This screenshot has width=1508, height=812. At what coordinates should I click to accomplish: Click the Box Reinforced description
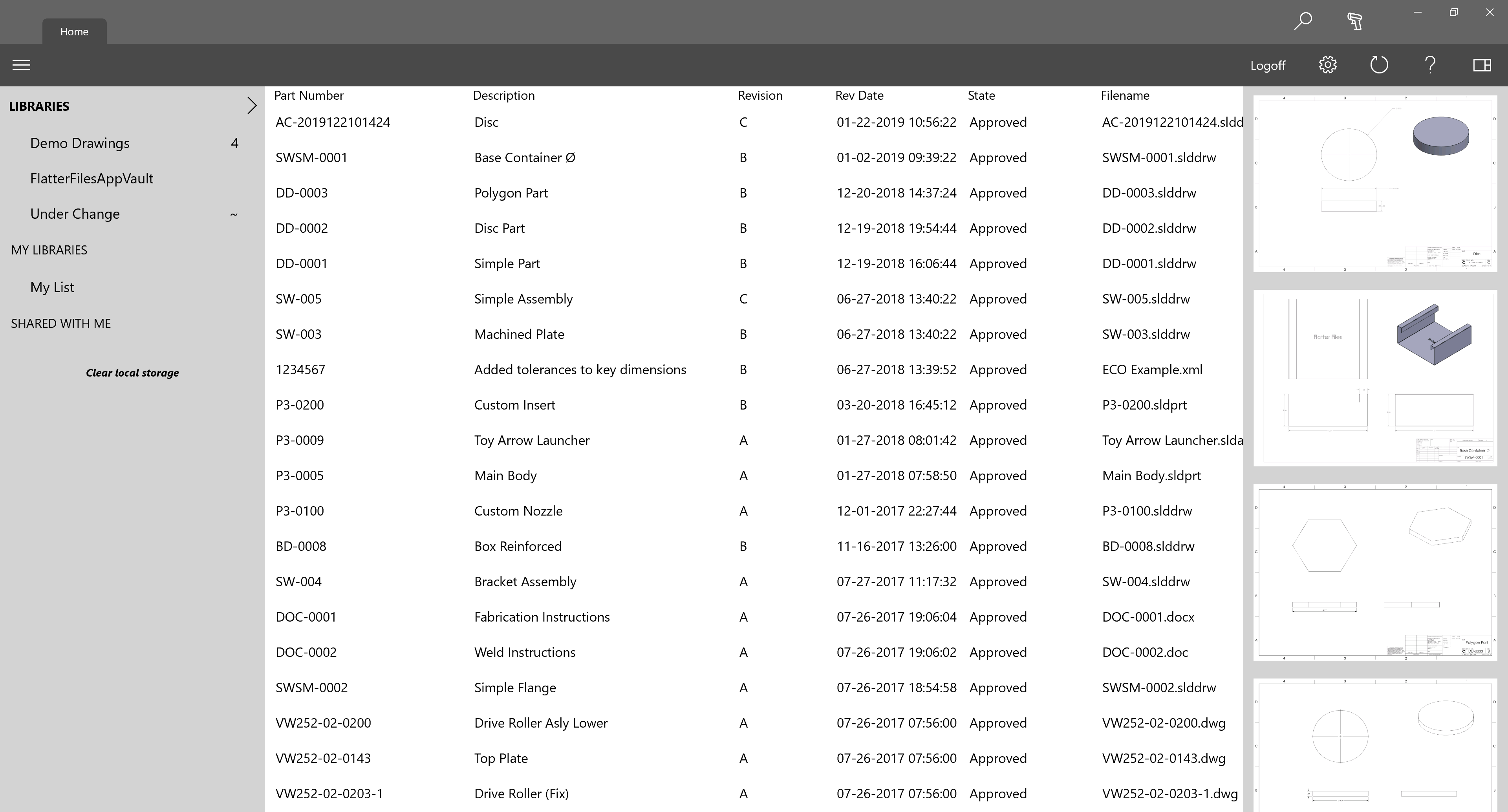click(x=518, y=546)
